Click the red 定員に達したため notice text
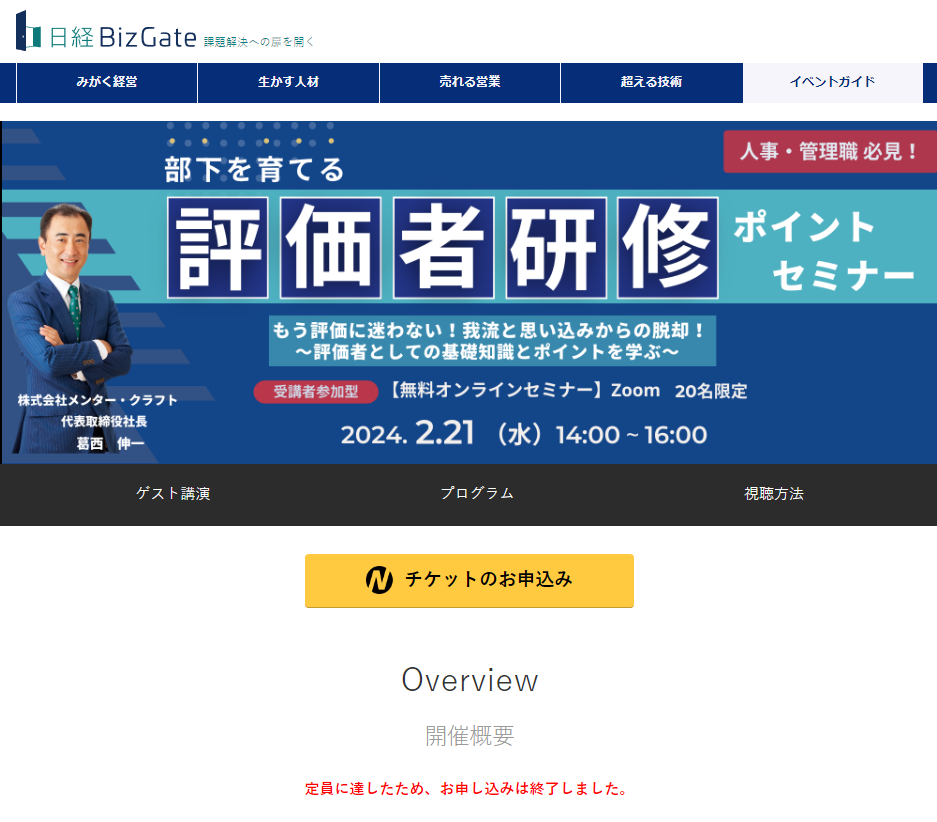Image resolution: width=937 pixels, height=822 pixels. (466, 789)
